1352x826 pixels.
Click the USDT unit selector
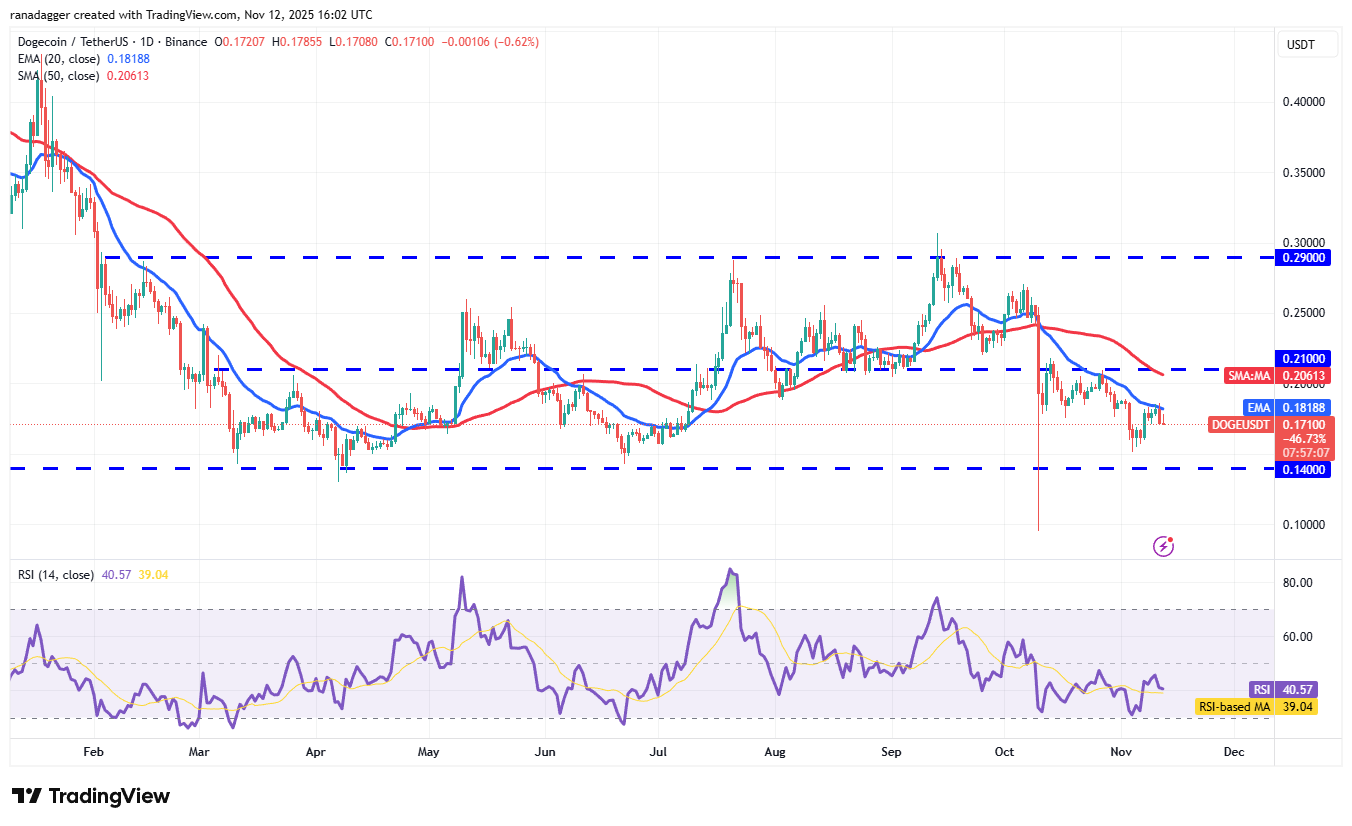pyautogui.click(x=1306, y=44)
